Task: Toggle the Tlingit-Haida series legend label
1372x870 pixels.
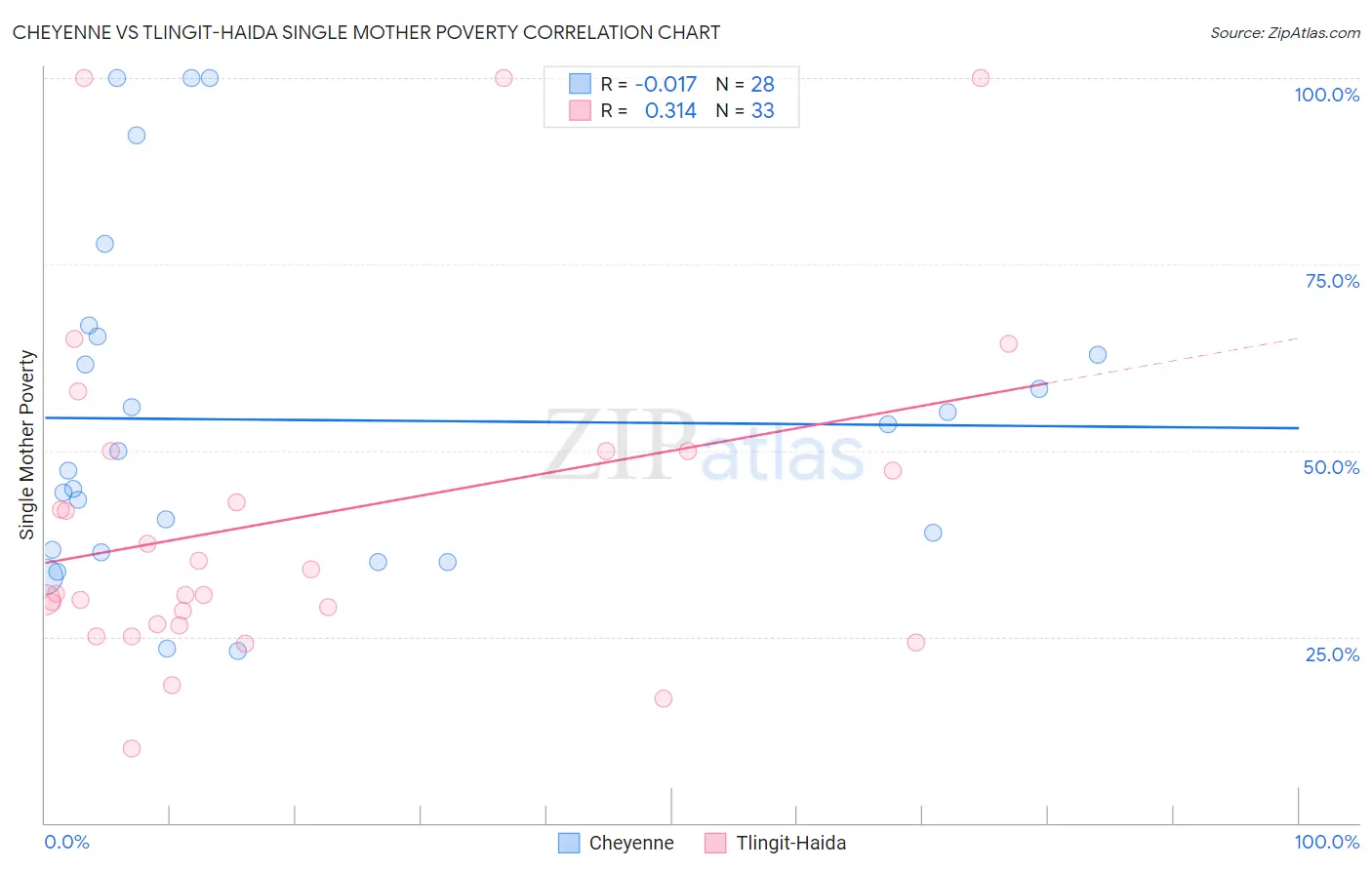Action: (791, 843)
